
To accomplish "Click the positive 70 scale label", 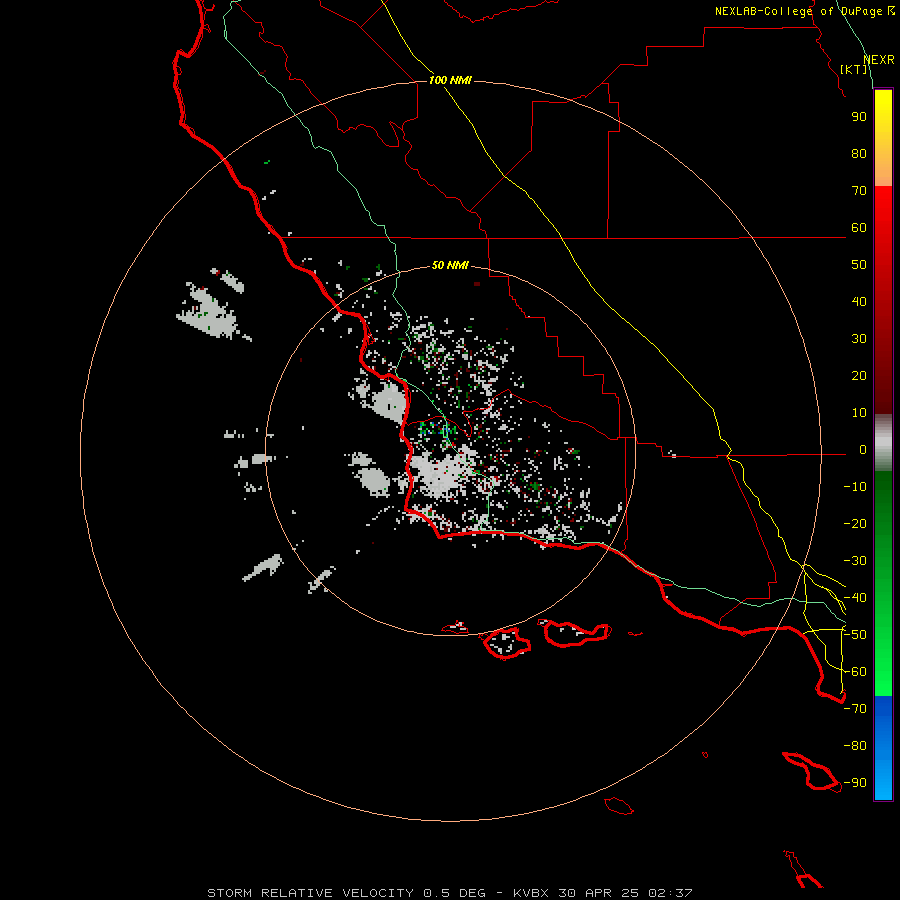I will 859,191.
